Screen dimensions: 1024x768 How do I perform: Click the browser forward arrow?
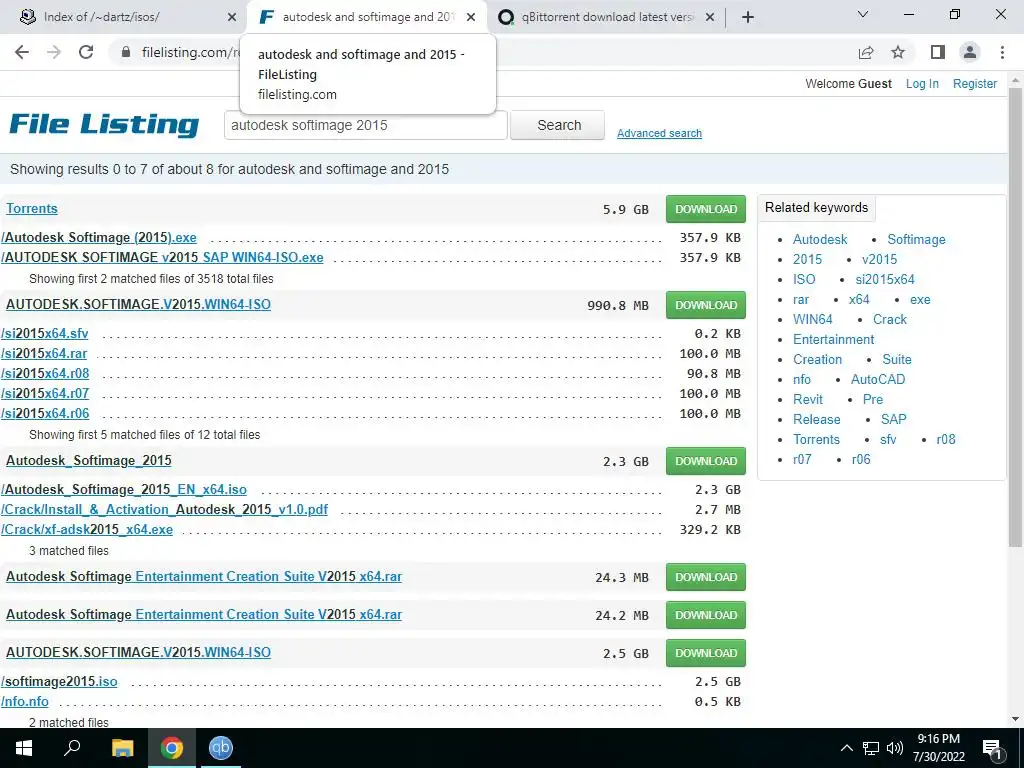[x=54, y=52]
